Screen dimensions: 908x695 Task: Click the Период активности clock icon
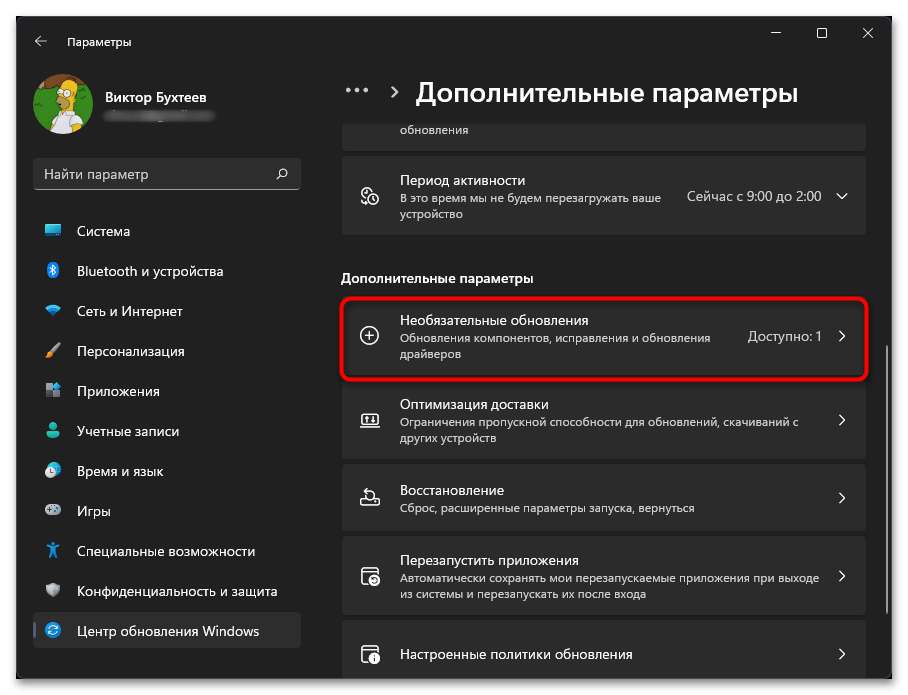369,196
